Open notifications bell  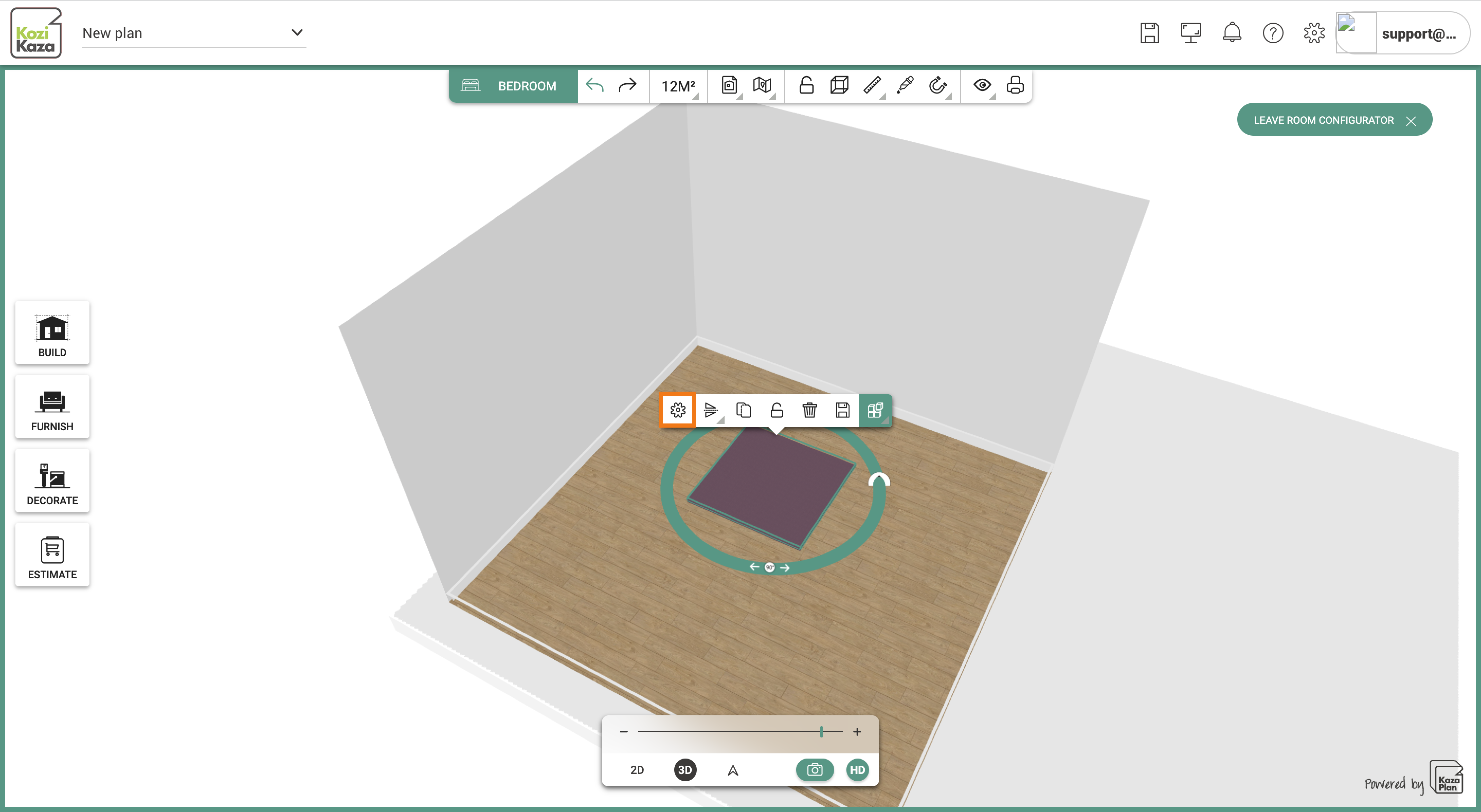click(x=1232, y=33)
